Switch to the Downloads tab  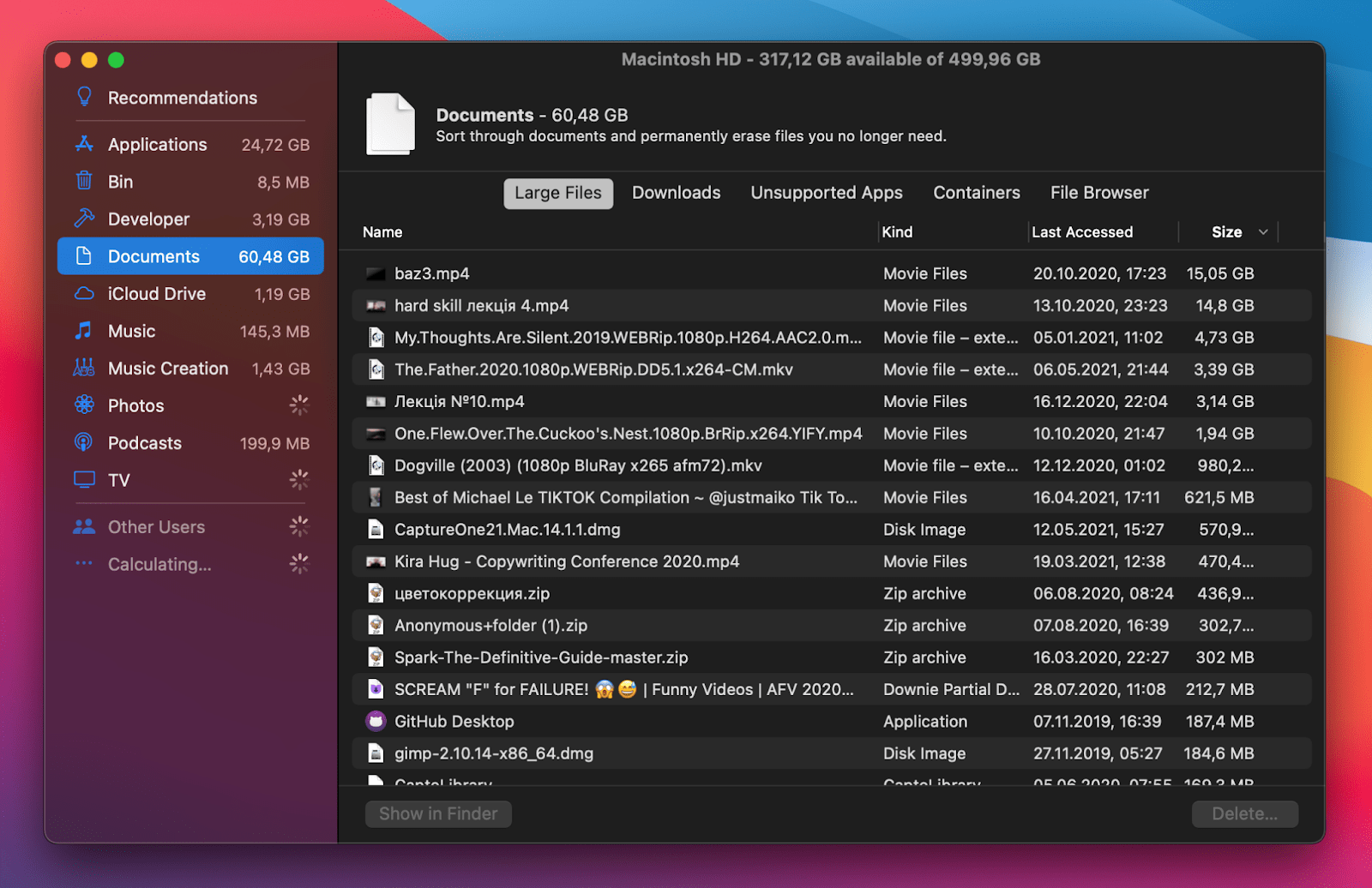(677, 193)
